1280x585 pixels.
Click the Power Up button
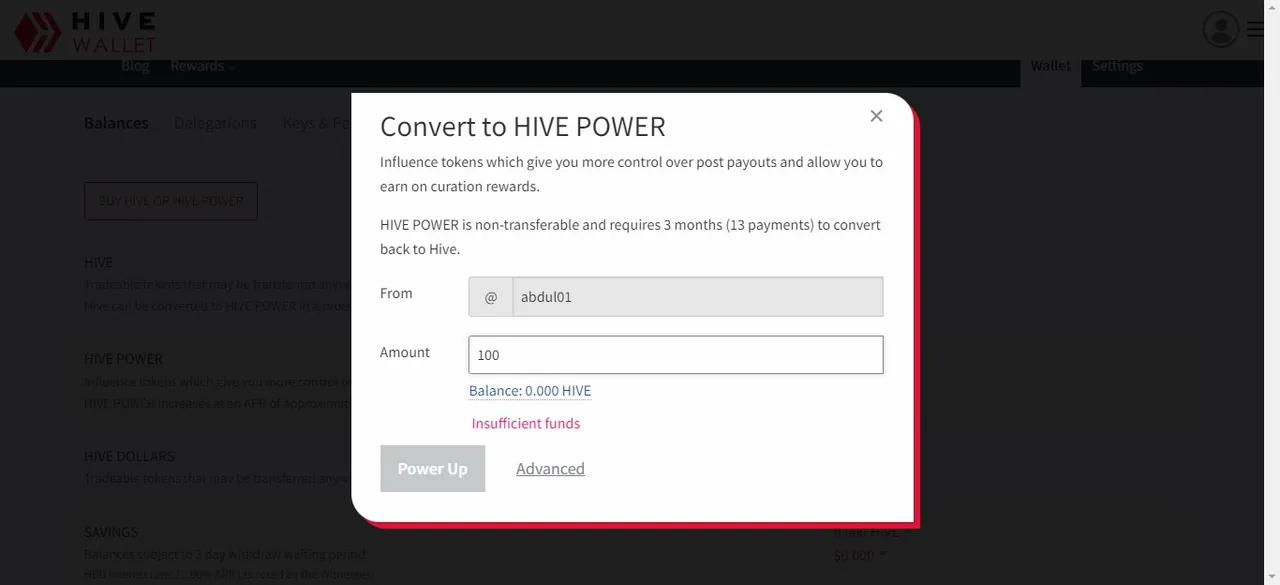(x=432, y=469)
